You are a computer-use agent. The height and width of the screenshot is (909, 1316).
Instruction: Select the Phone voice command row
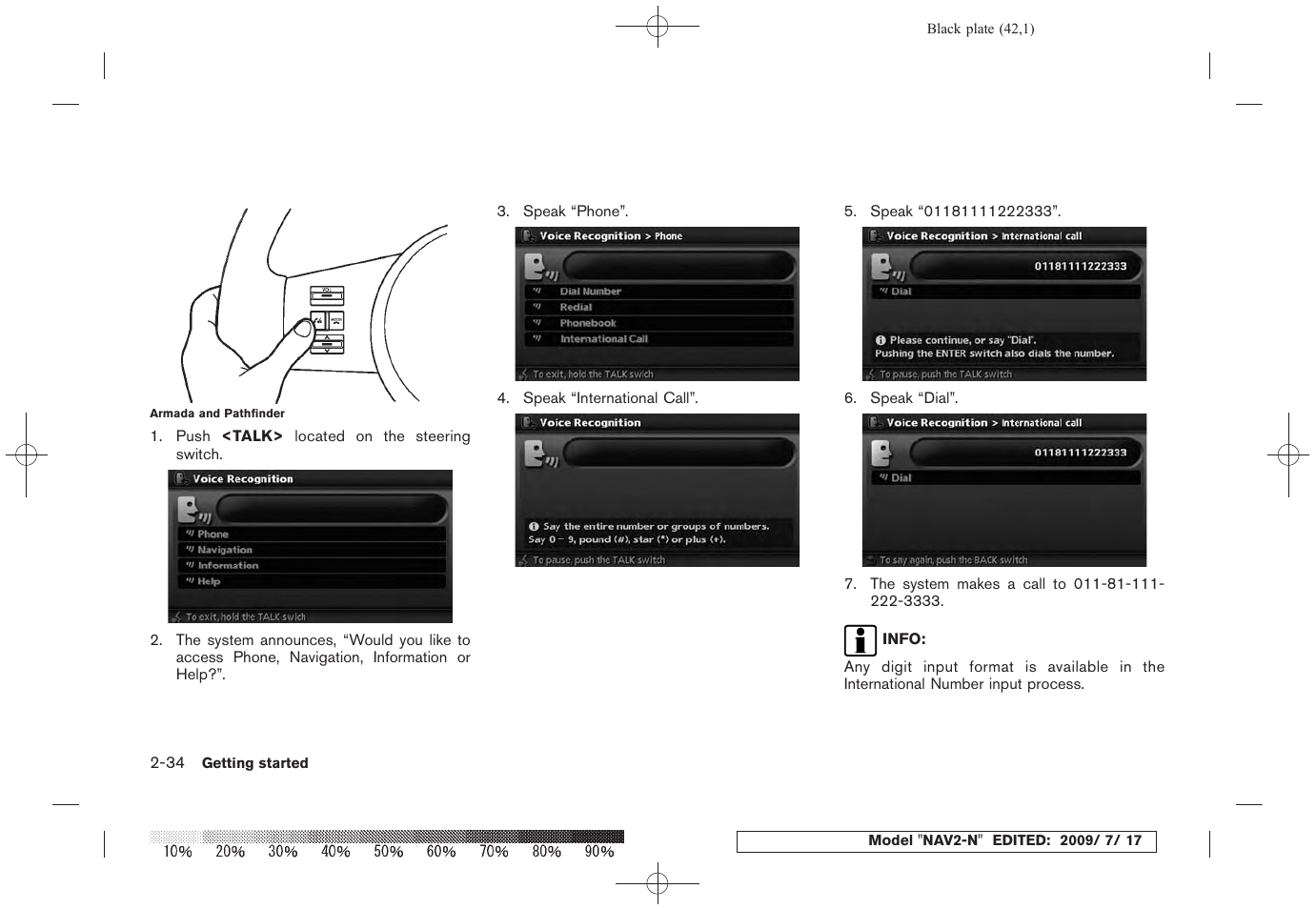pos(312,535)
